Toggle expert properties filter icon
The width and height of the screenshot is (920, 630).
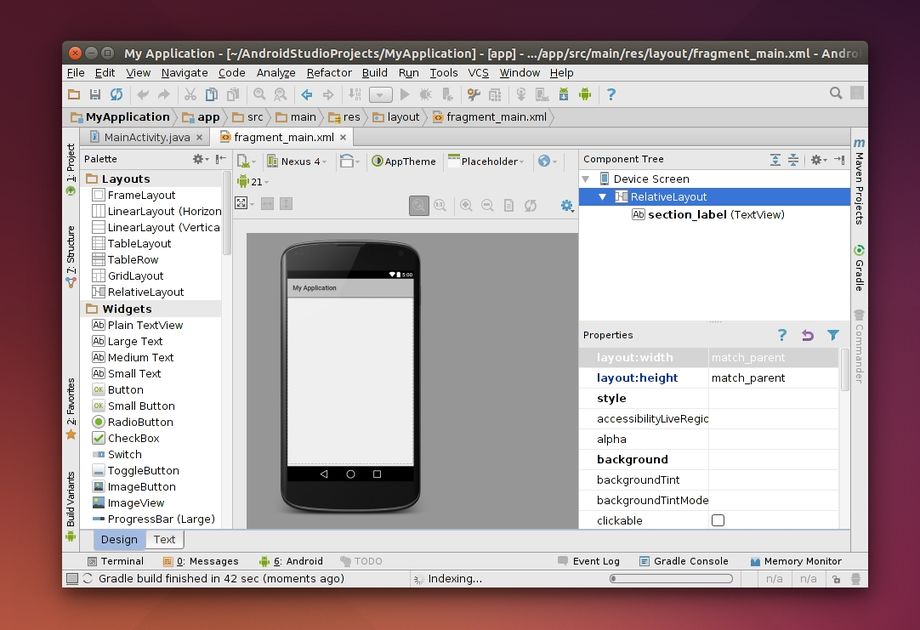[833, 335]
